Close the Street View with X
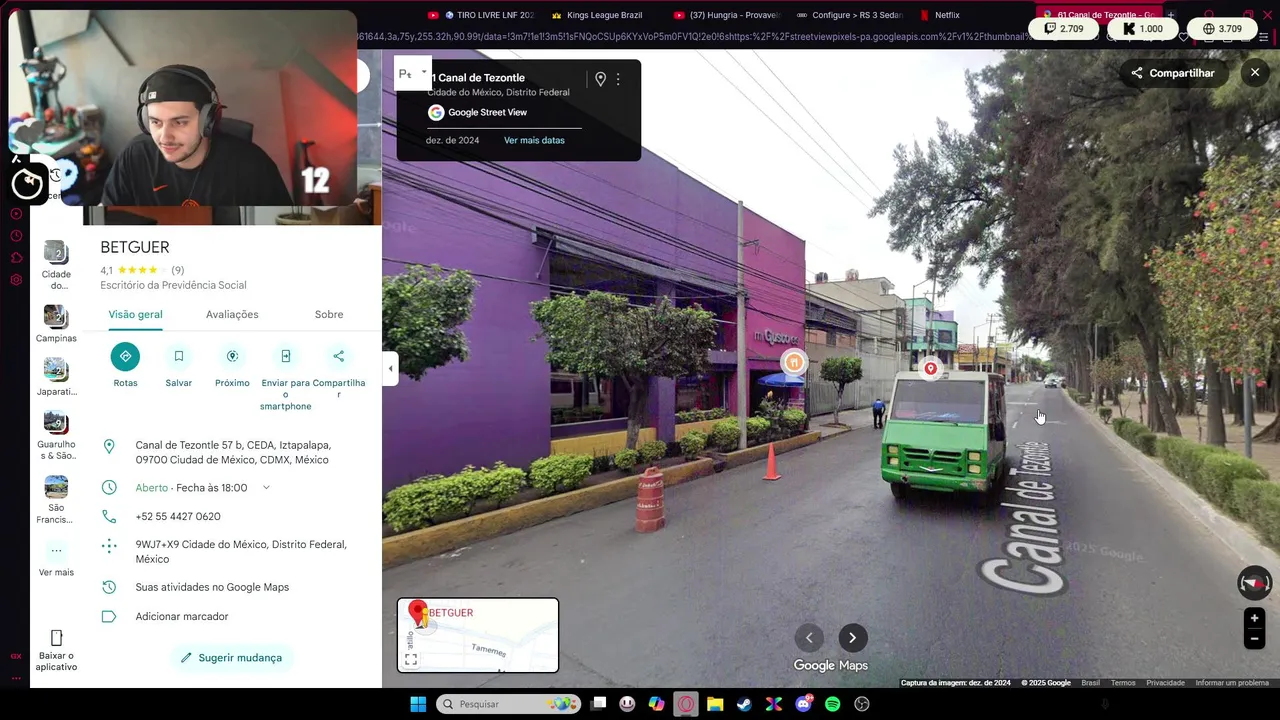Image resolution: width=1280 pixels, height=720 pixels. tap(1255, 73)
